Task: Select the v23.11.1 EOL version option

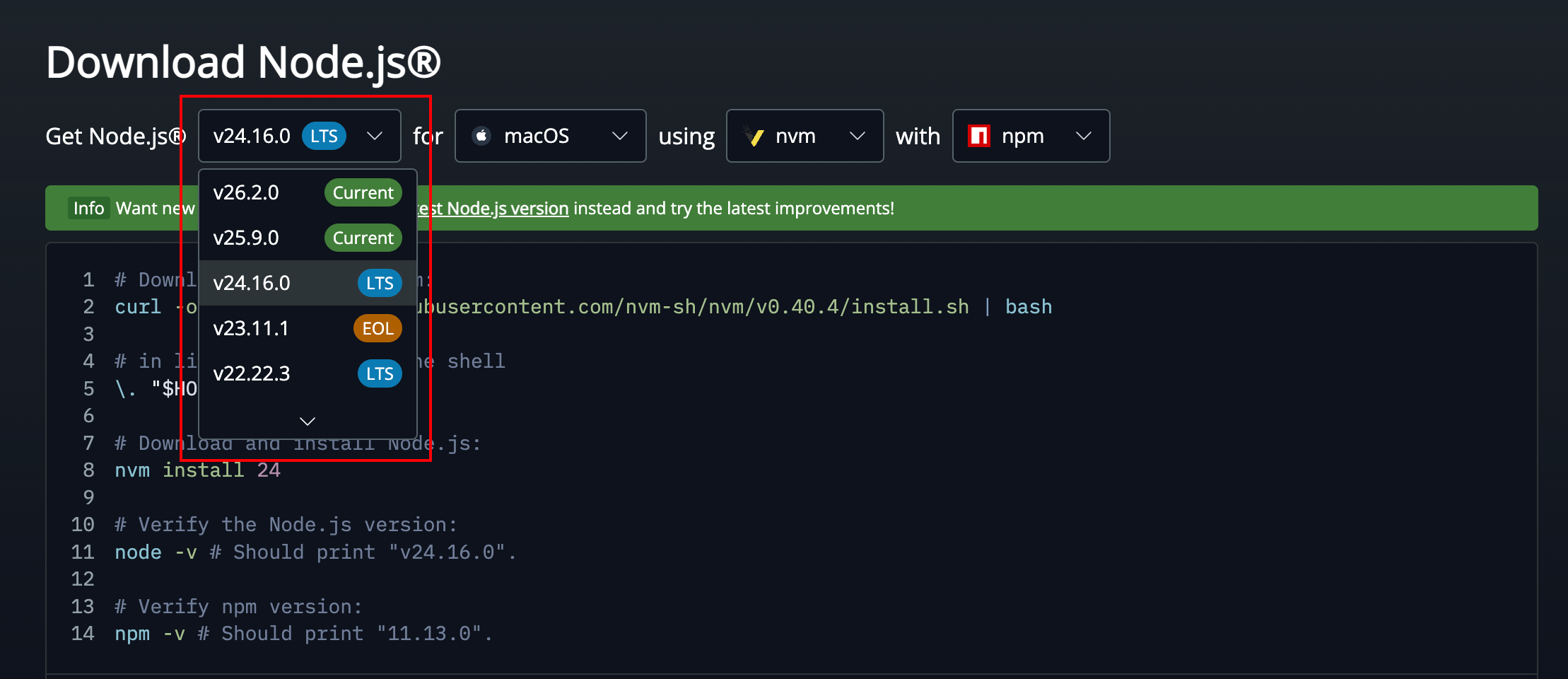Action: click(x=308, y=328)
